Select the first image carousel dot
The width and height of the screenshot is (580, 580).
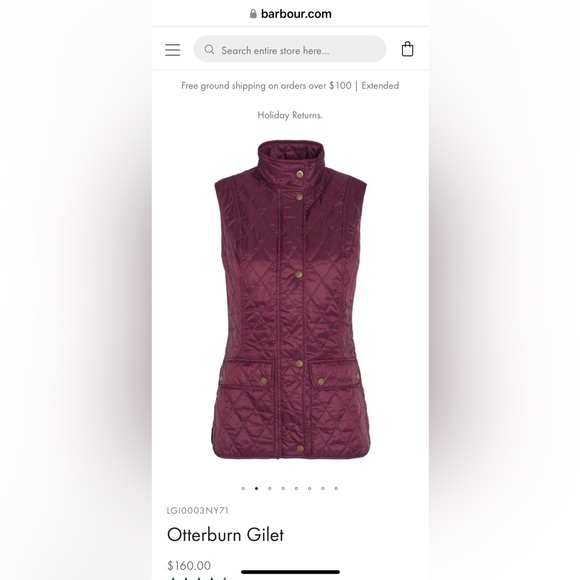coord(243,488)
